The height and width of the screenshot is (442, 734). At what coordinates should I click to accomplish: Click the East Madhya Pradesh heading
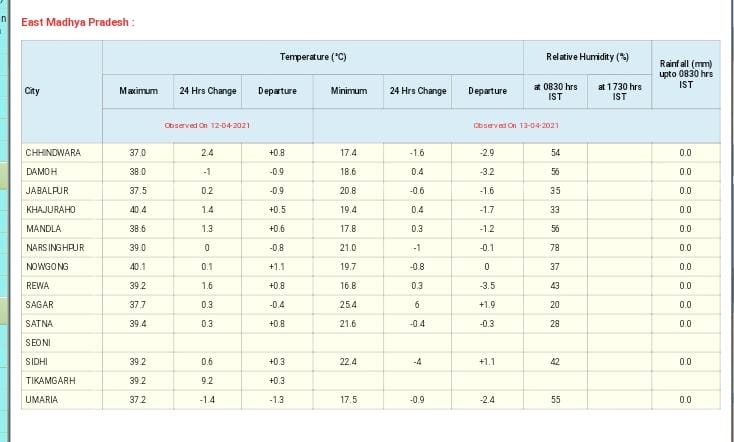click(77, 22)
